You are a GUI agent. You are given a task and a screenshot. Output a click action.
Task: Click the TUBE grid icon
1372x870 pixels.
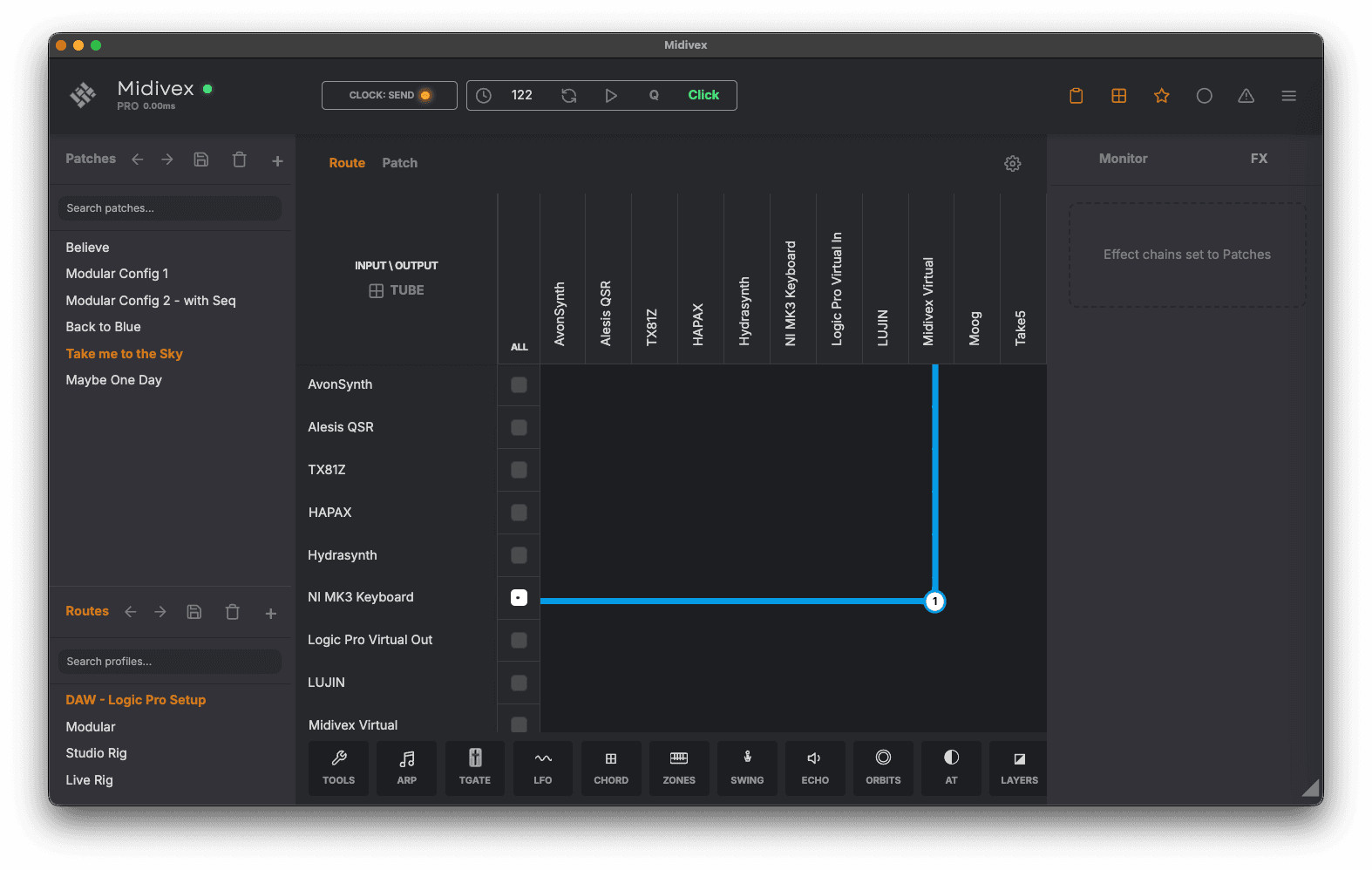(x=376, y=290)
